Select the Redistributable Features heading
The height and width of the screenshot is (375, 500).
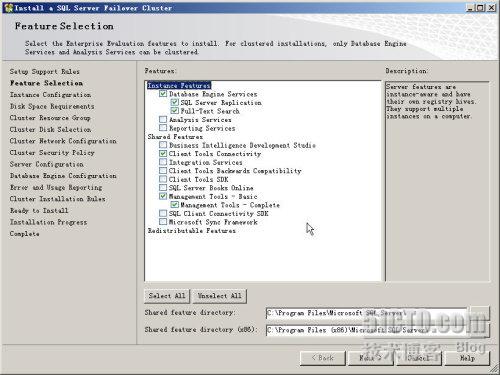[x=192, y=231]
